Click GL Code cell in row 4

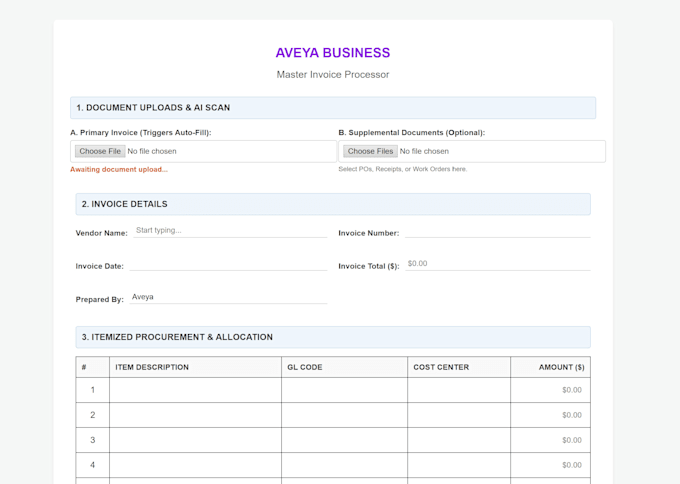point(344,465)
